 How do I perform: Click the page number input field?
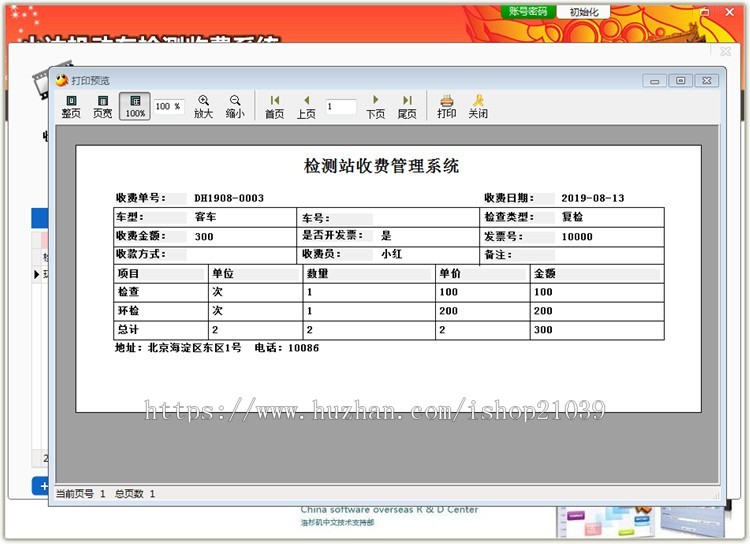pyautogui.click(x=341, y=106)
